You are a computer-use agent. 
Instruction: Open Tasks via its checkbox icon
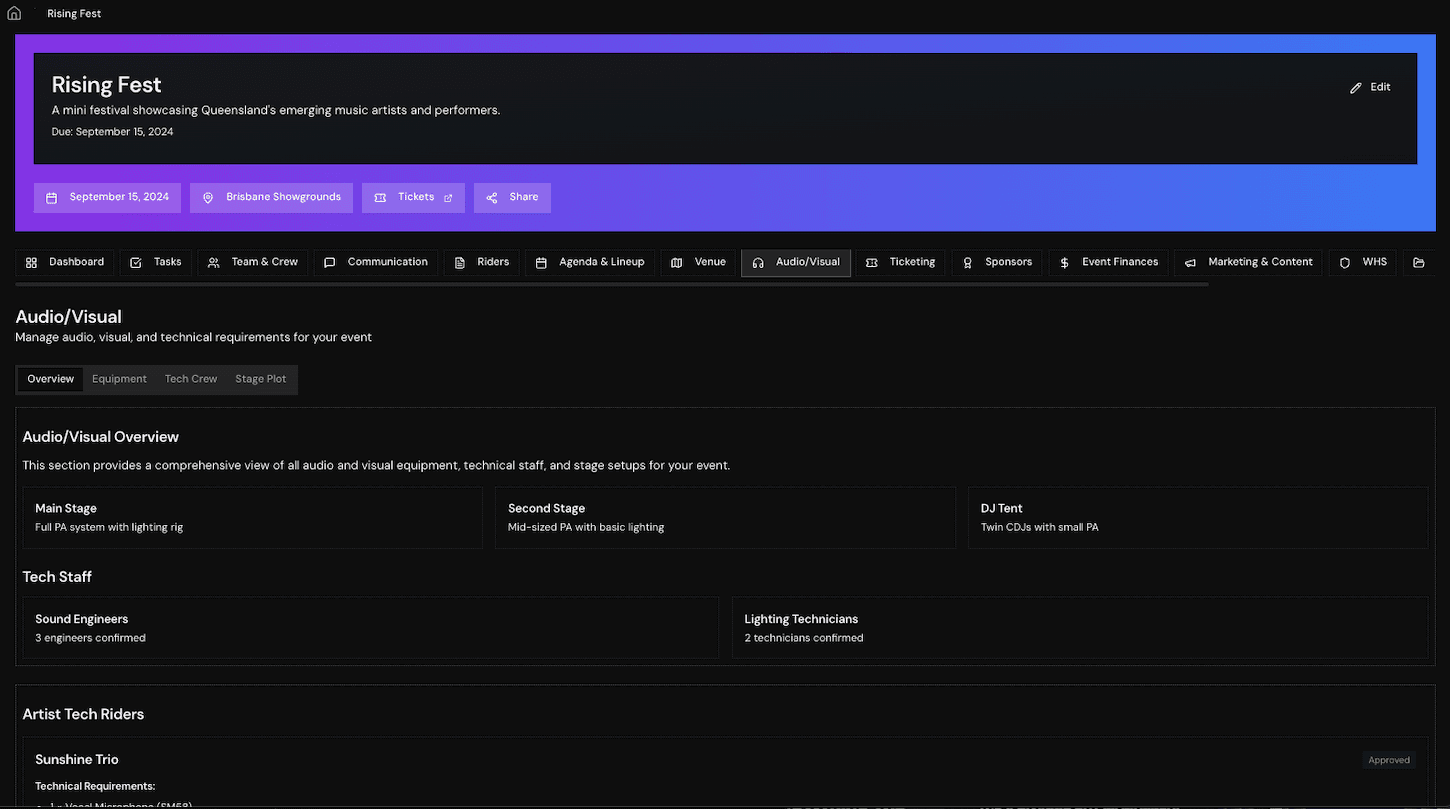(x=136, y=263)
